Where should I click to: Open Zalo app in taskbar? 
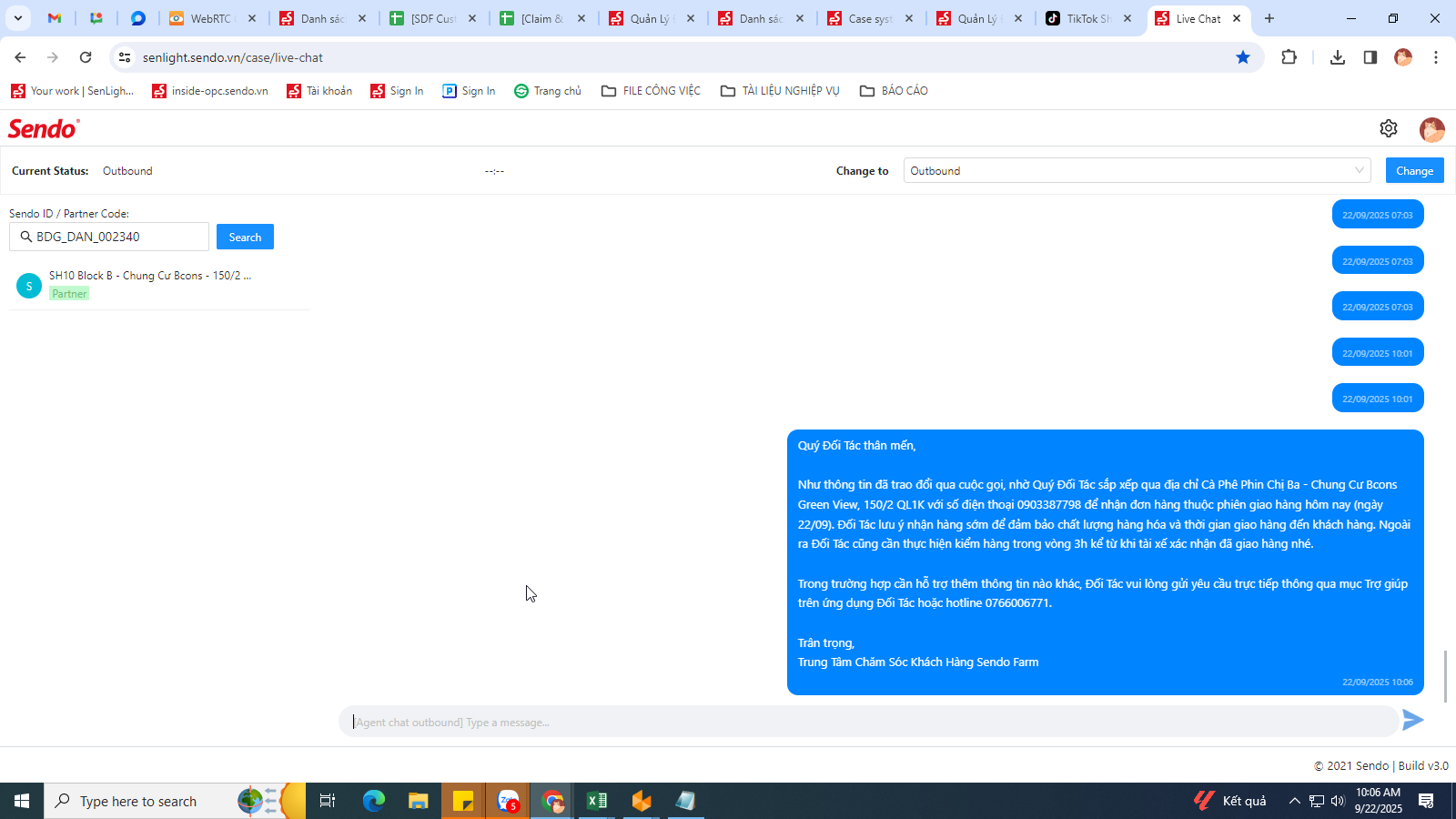tap(508, 801)
